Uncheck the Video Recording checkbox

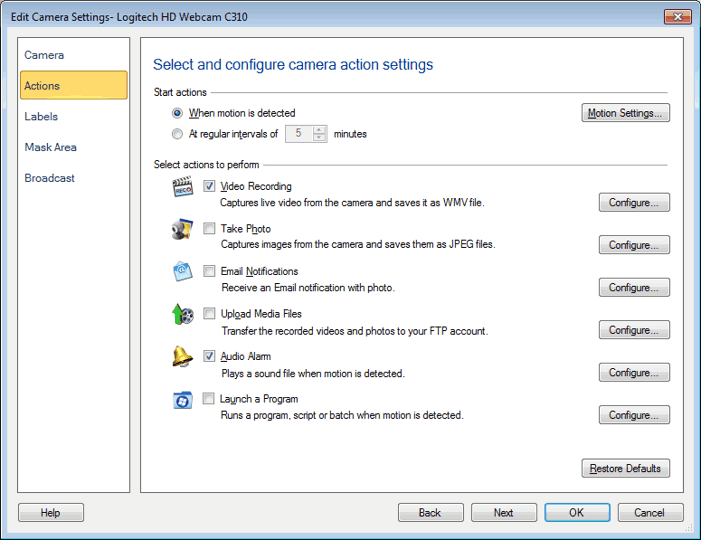click(x=209, y=186)
